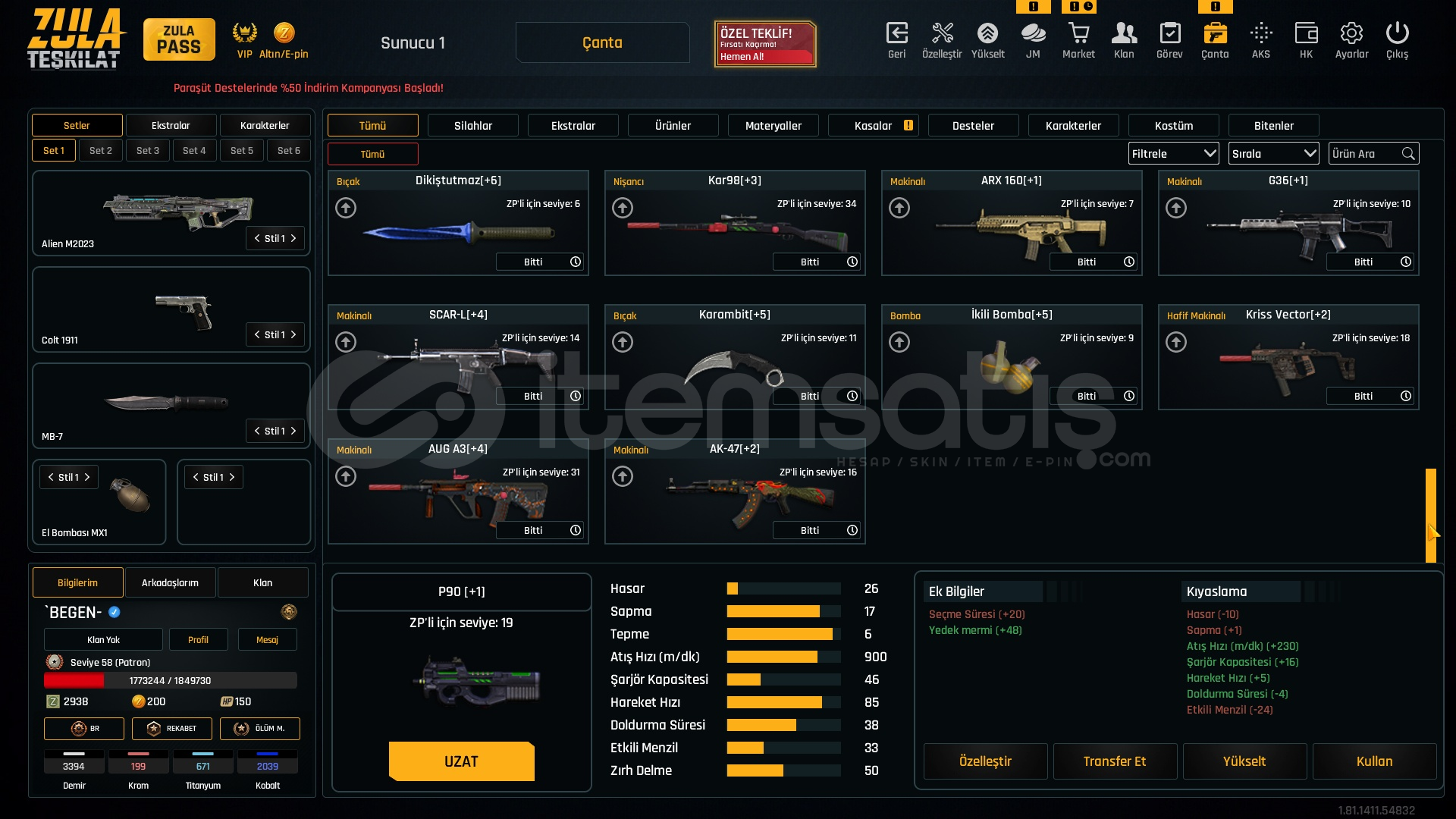Click into the Ürün Ara search field
This screenshot has height=819, width=1456.
click(x=1365, y=153)
